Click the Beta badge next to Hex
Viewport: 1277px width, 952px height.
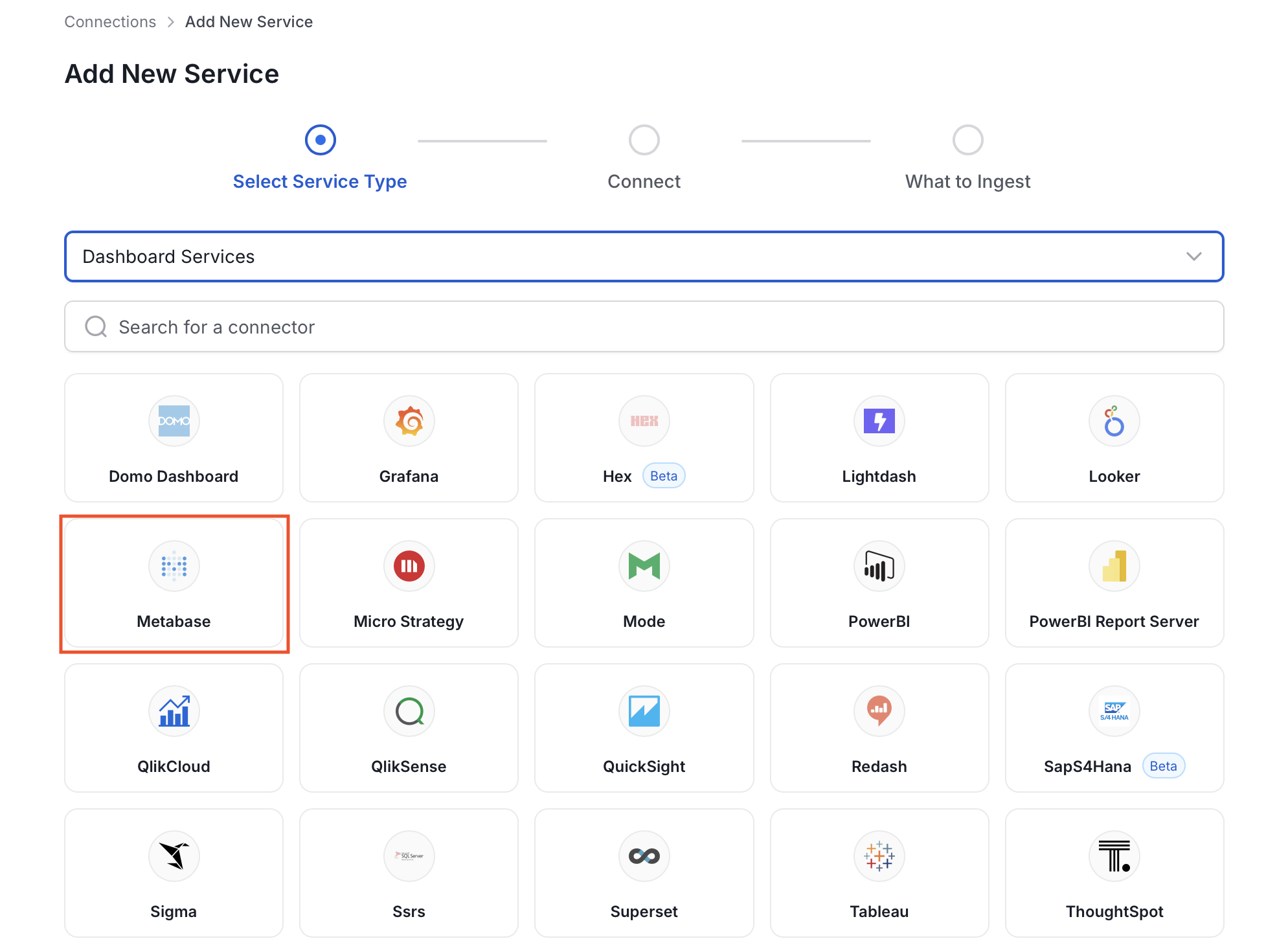coord(664,476)
